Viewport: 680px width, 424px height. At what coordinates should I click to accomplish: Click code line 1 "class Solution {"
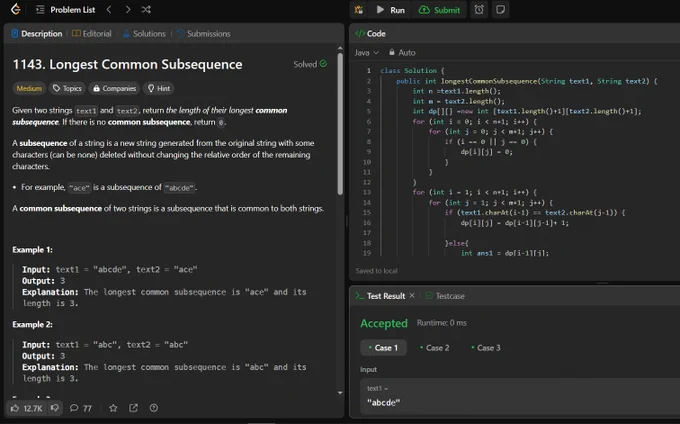pyautogui.click(x=412, y=71)
